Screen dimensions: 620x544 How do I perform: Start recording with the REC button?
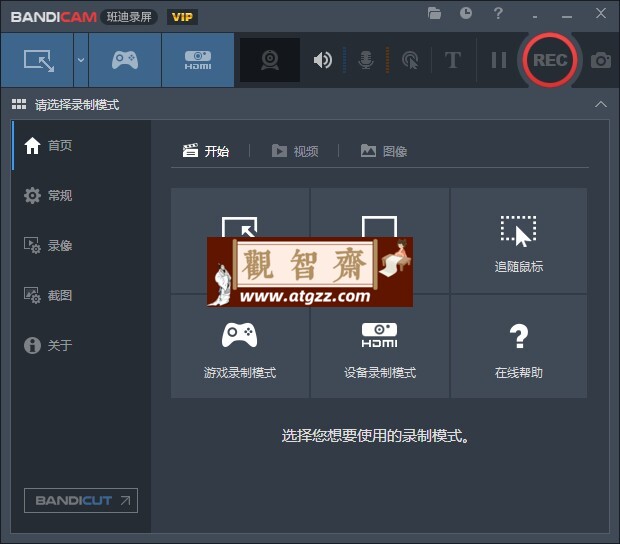550,60
